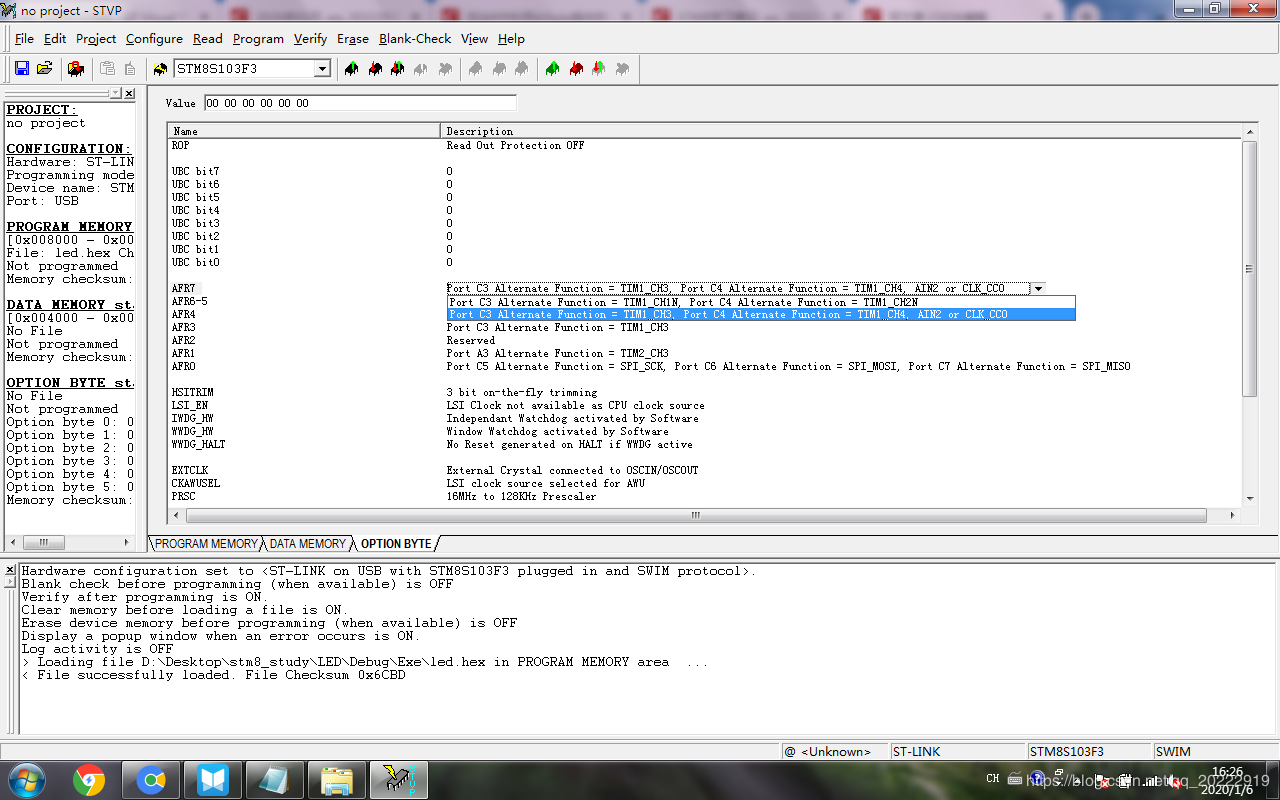
Task: Click the STVP chip icon in taskbar
Action: coord(399,779)
